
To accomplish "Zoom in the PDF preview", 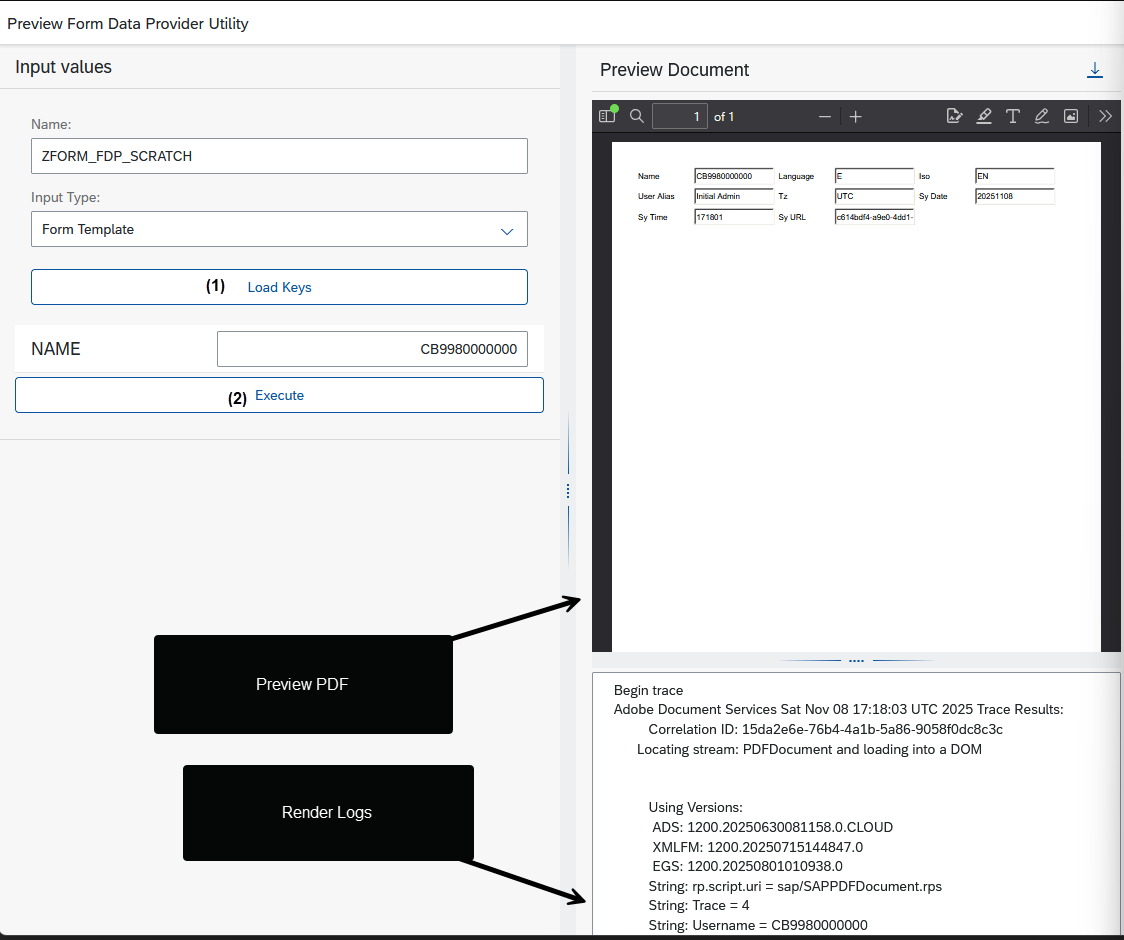I will (856, 117).
